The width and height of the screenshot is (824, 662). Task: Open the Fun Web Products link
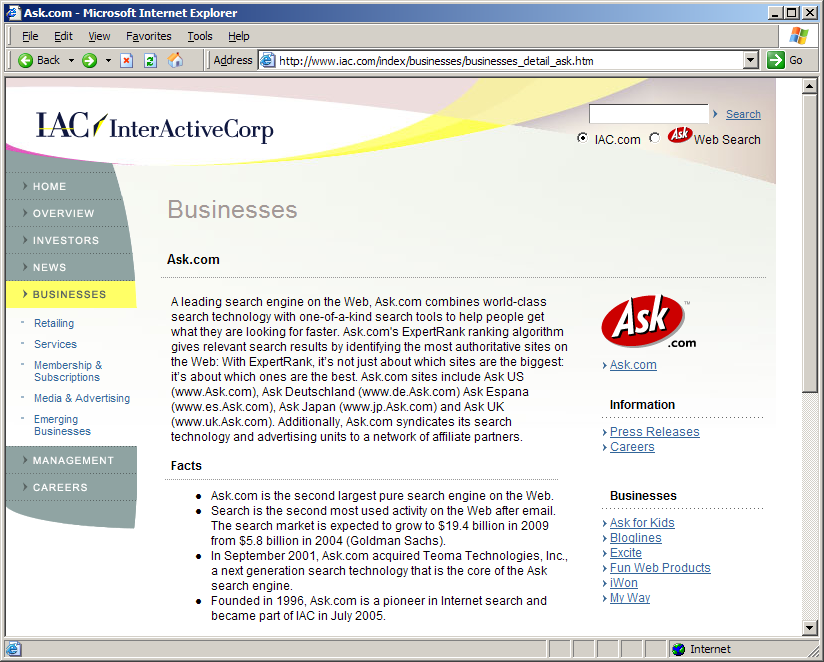click(x=660, y=568)
